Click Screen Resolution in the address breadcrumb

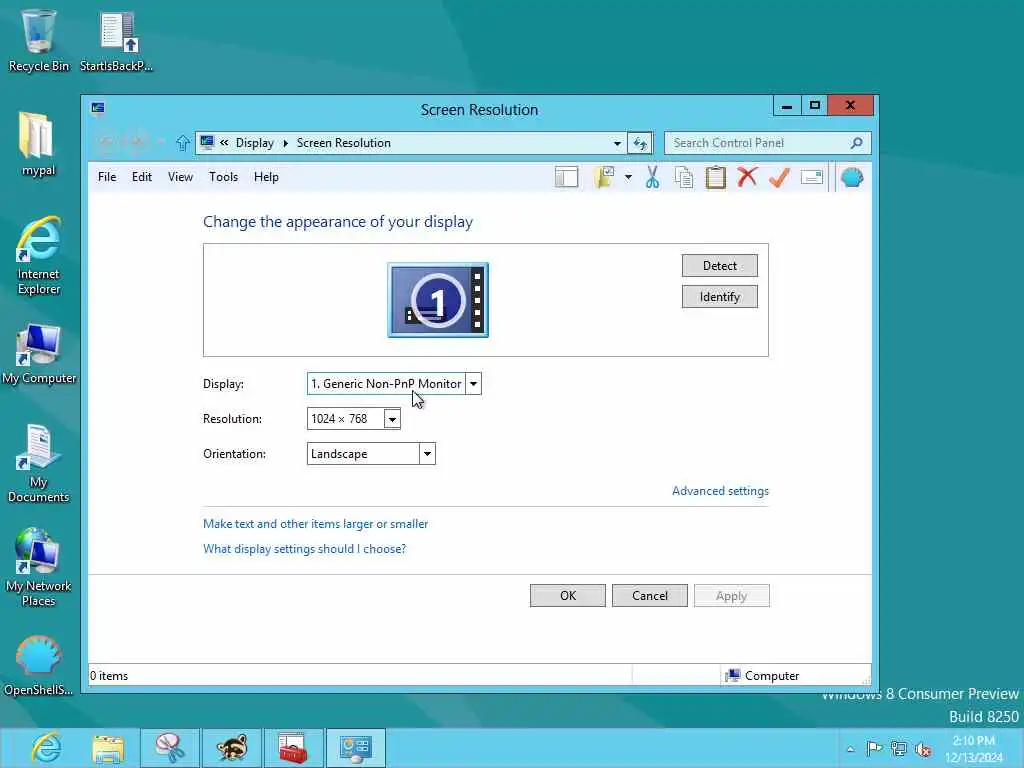344,143
